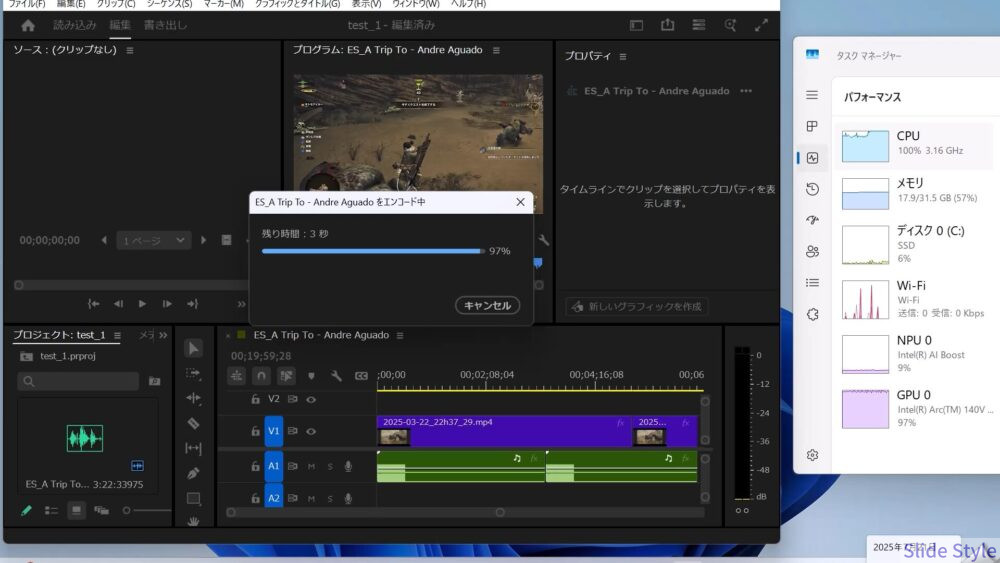Open Source panel hamburger menu
1000x563 pixels.
[x=130, y=50]
